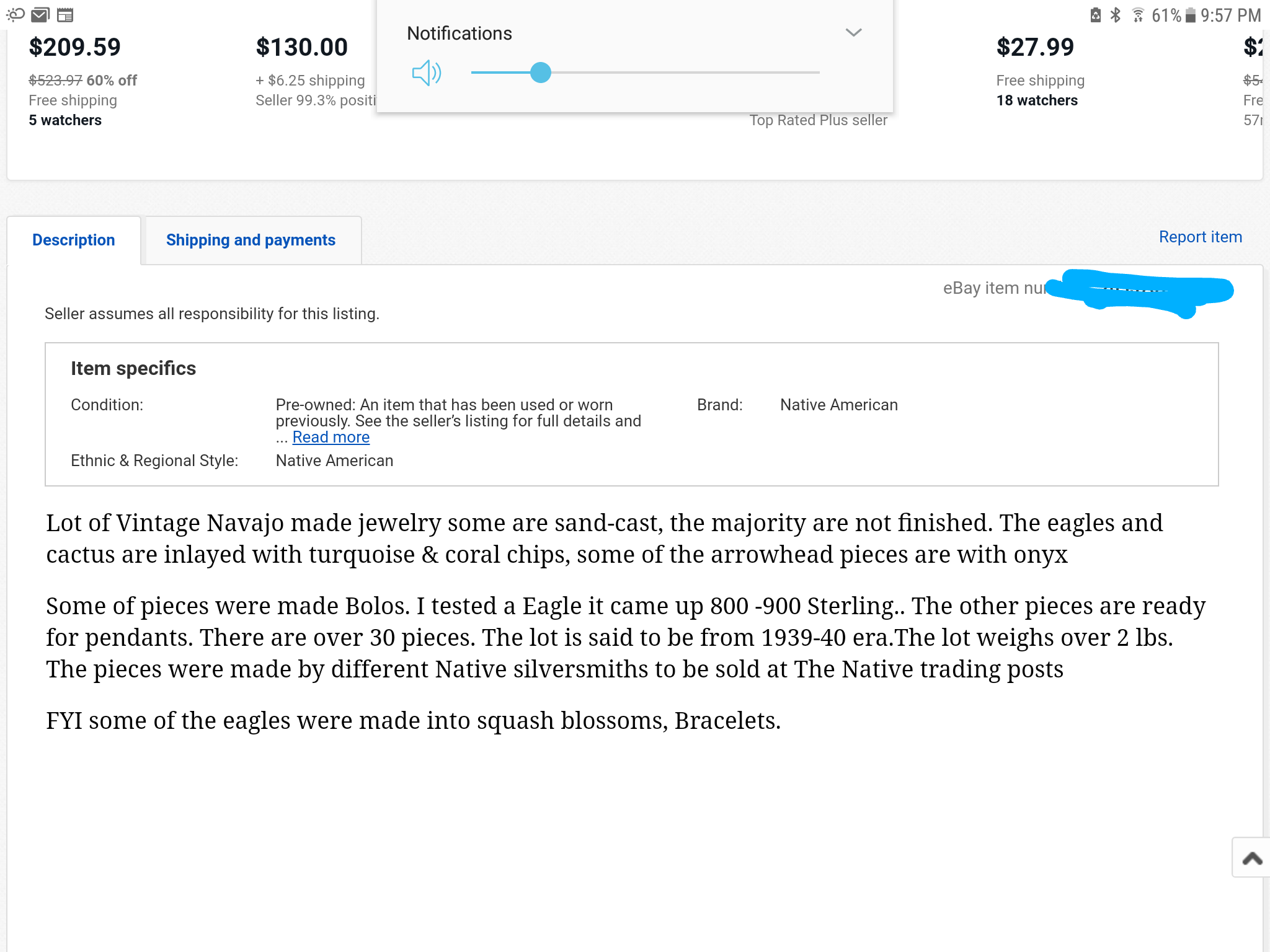This screenshot has height=952, width=1270.
Task: Open the $130.00 listing
Action: coord(302,47)
